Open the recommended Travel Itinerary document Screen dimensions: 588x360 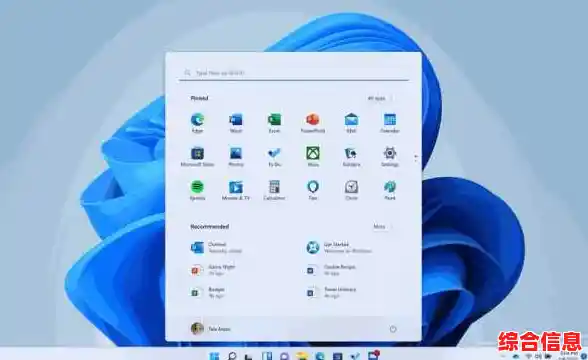332,292
